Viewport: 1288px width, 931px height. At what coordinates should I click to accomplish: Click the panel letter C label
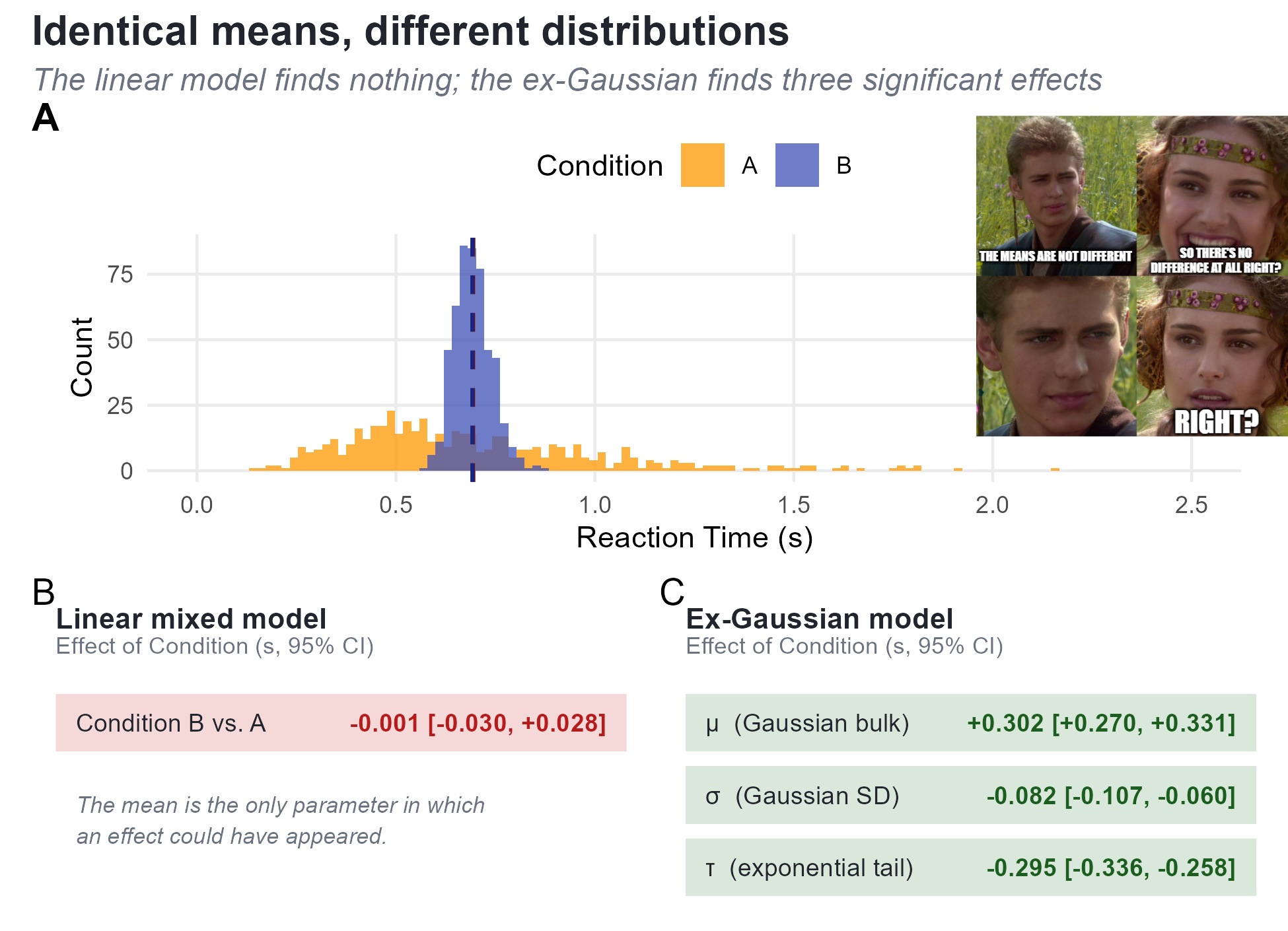[672, 592]
